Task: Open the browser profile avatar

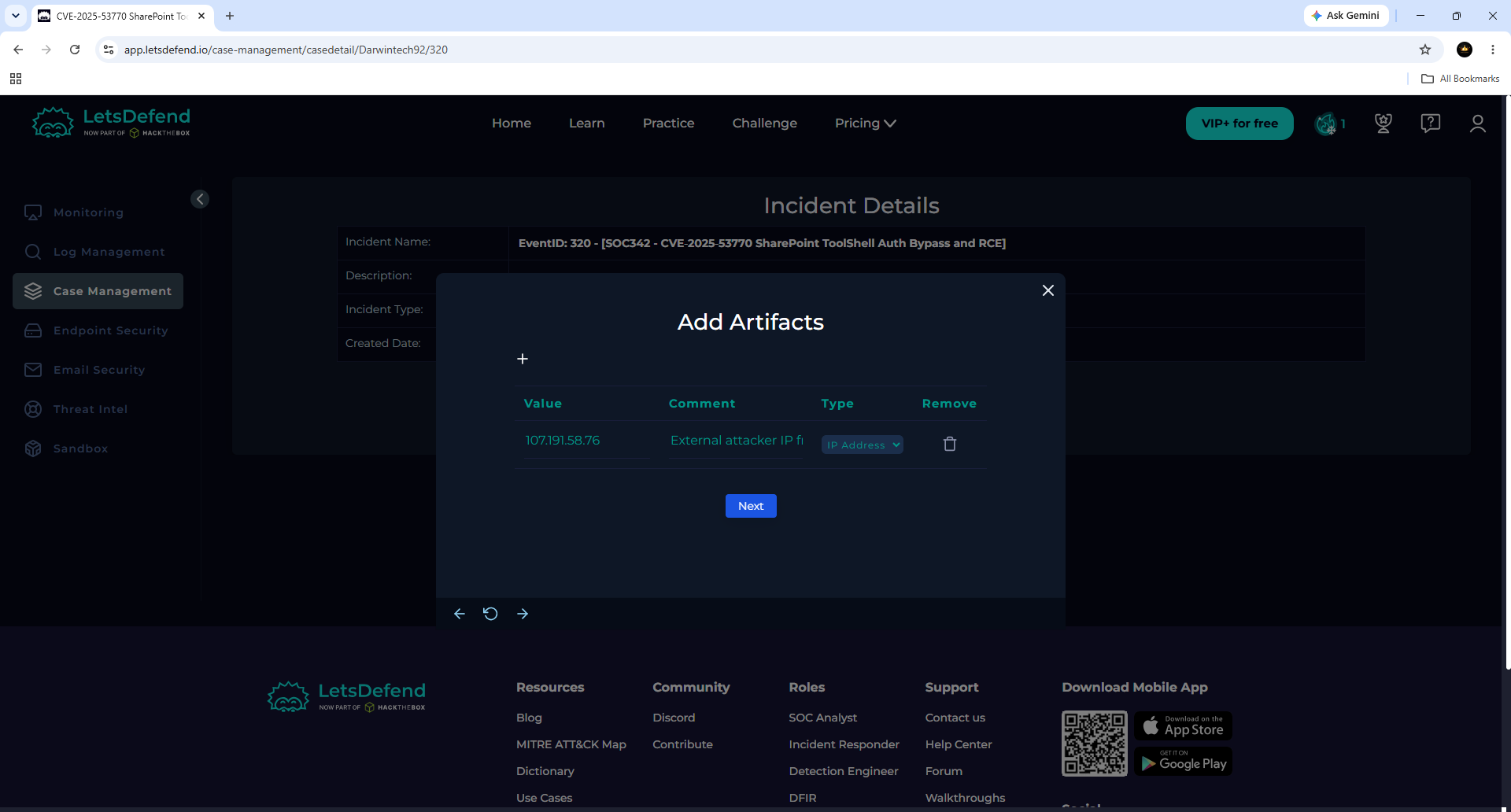Action: pos(1465,50)
